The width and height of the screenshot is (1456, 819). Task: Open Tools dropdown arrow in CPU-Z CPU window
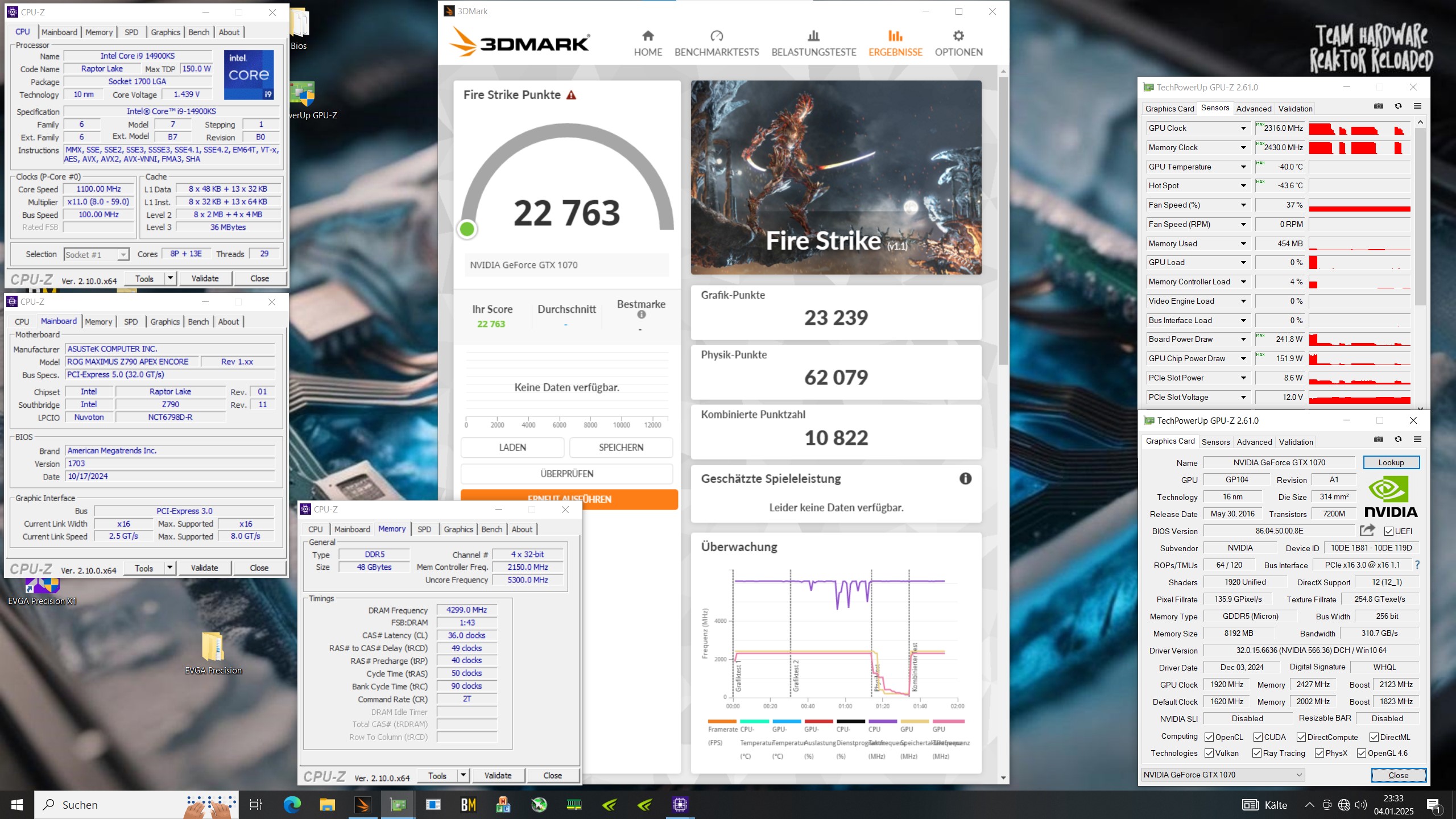point(170,278)
